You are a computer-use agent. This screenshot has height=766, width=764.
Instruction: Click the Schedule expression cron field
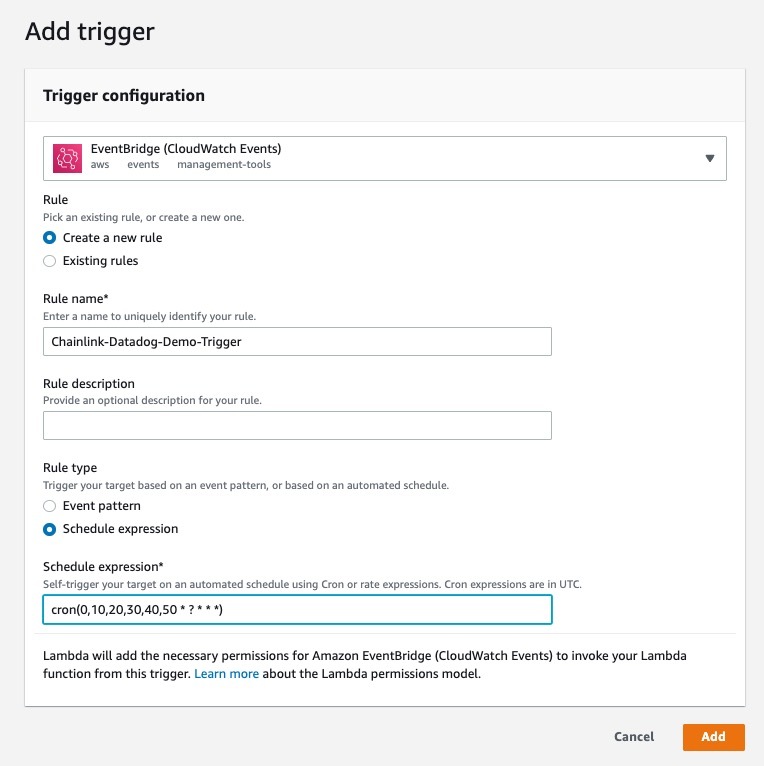(297, 609)
